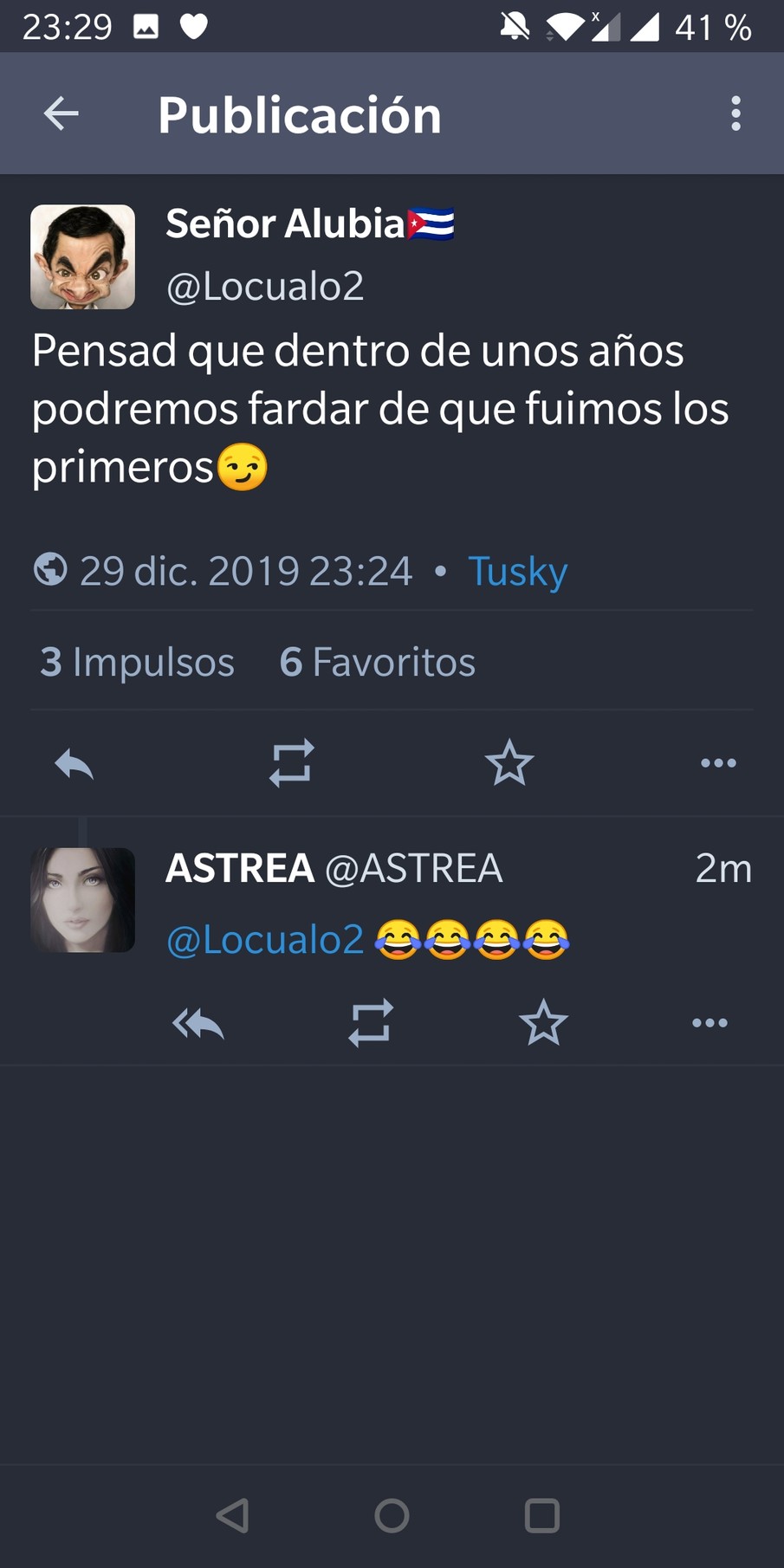Tap the @Locualo2 mention in the reply

pyautogui.click(x=265, y=940)
